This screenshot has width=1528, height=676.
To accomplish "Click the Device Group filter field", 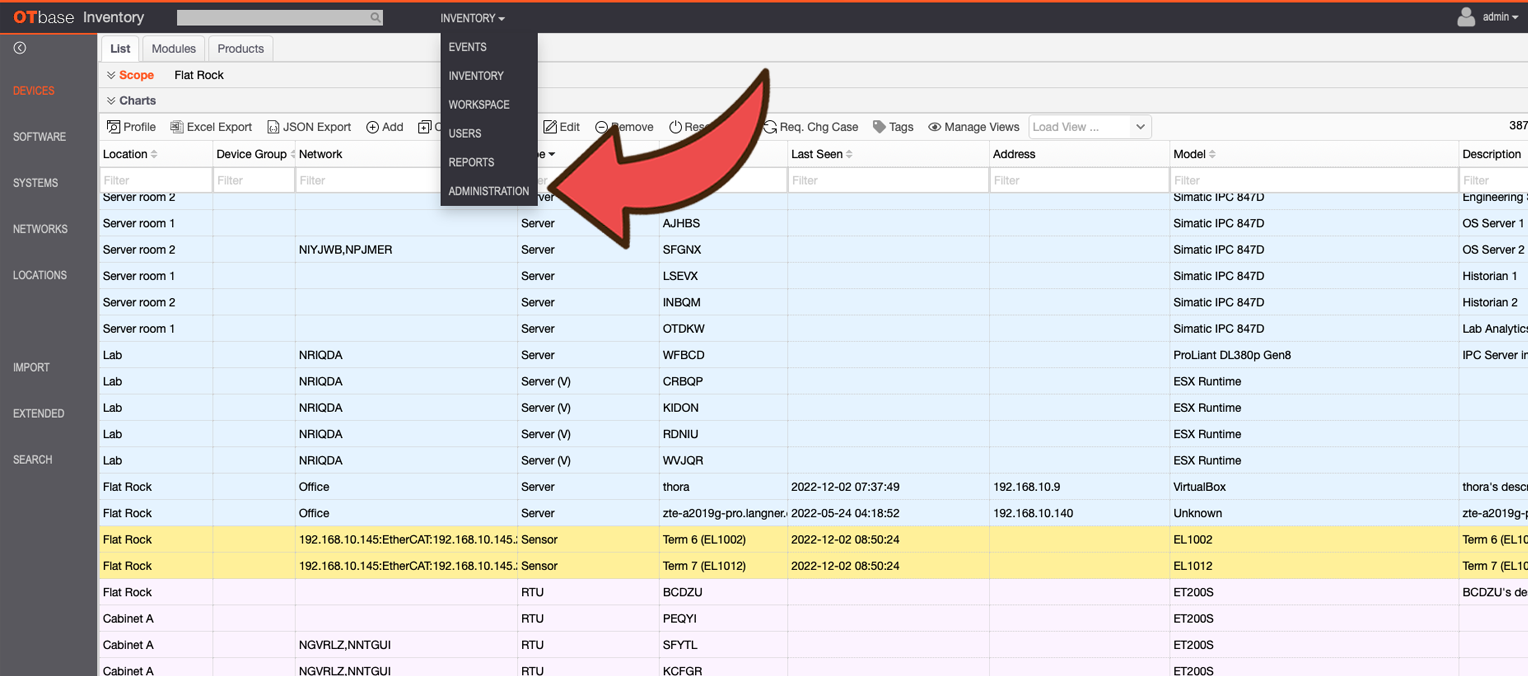I will click(254, 180).
